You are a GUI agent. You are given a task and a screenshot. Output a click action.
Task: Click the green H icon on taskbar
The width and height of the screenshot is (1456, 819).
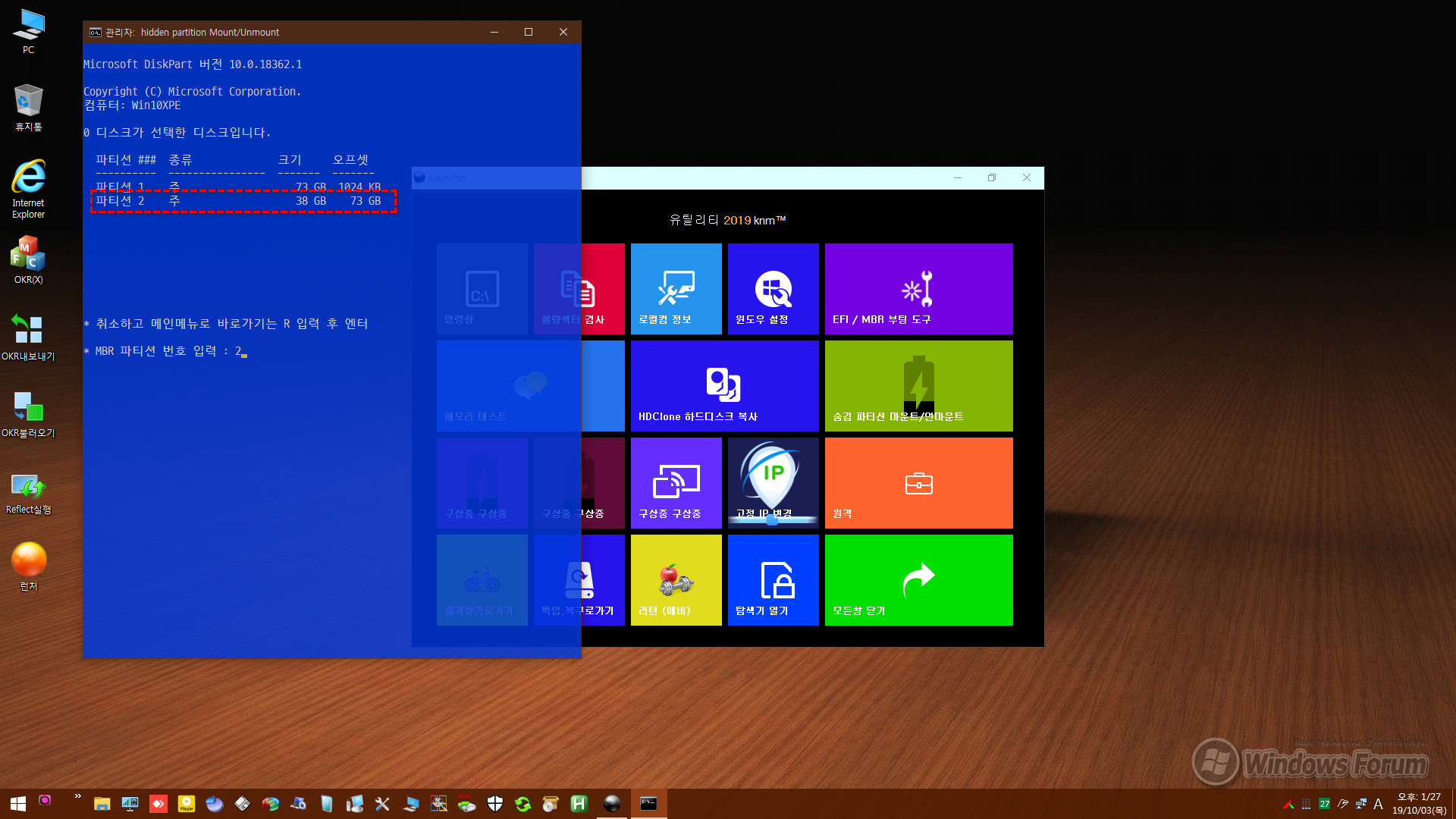click(x=579, y=804)
